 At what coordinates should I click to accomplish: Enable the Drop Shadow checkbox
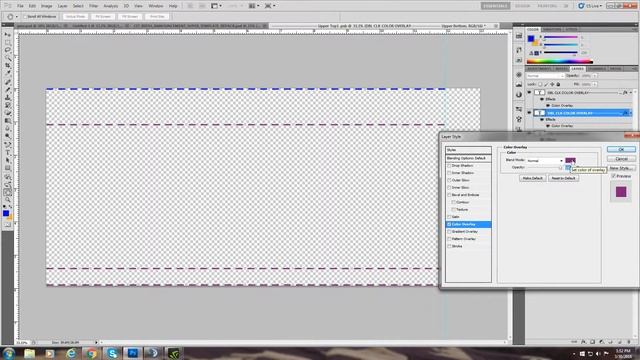[449, 166]
